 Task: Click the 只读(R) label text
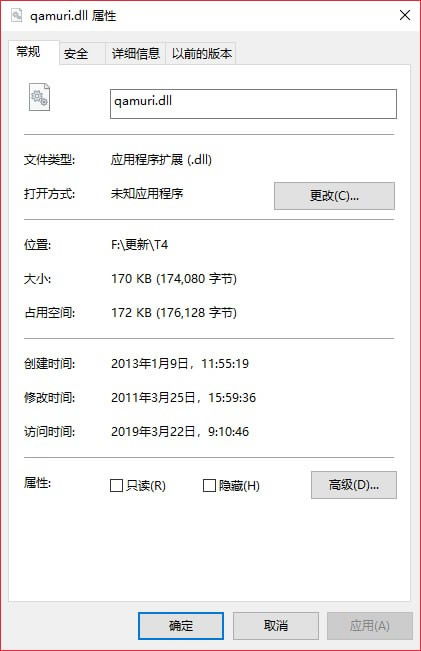coord(146,485)
